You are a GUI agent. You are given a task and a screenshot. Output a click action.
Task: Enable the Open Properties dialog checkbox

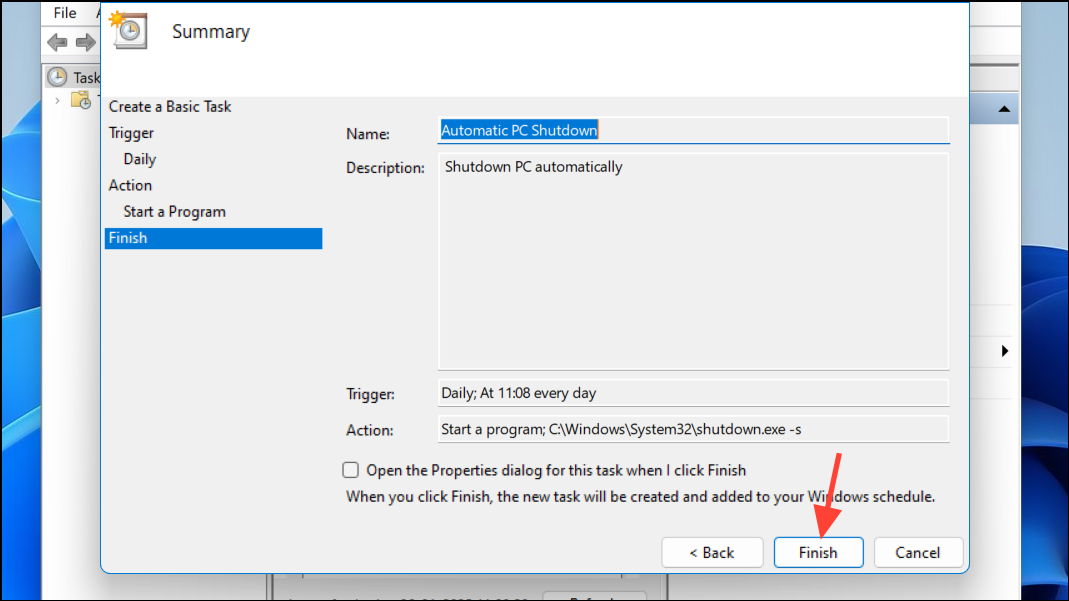coord(351,470)
